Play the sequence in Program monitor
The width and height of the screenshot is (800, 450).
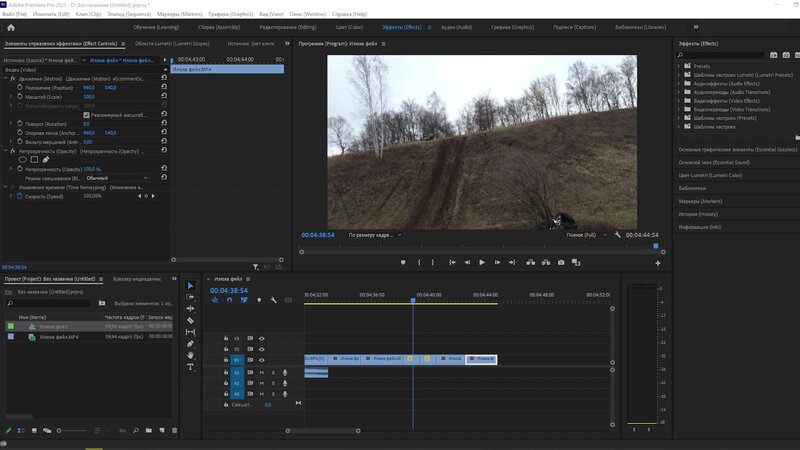click(x=482, y=262)
